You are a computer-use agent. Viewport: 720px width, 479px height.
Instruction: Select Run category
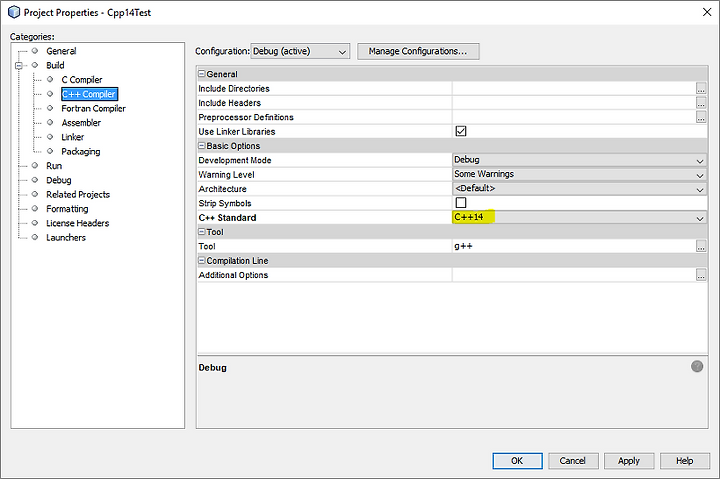pos(54,166)
